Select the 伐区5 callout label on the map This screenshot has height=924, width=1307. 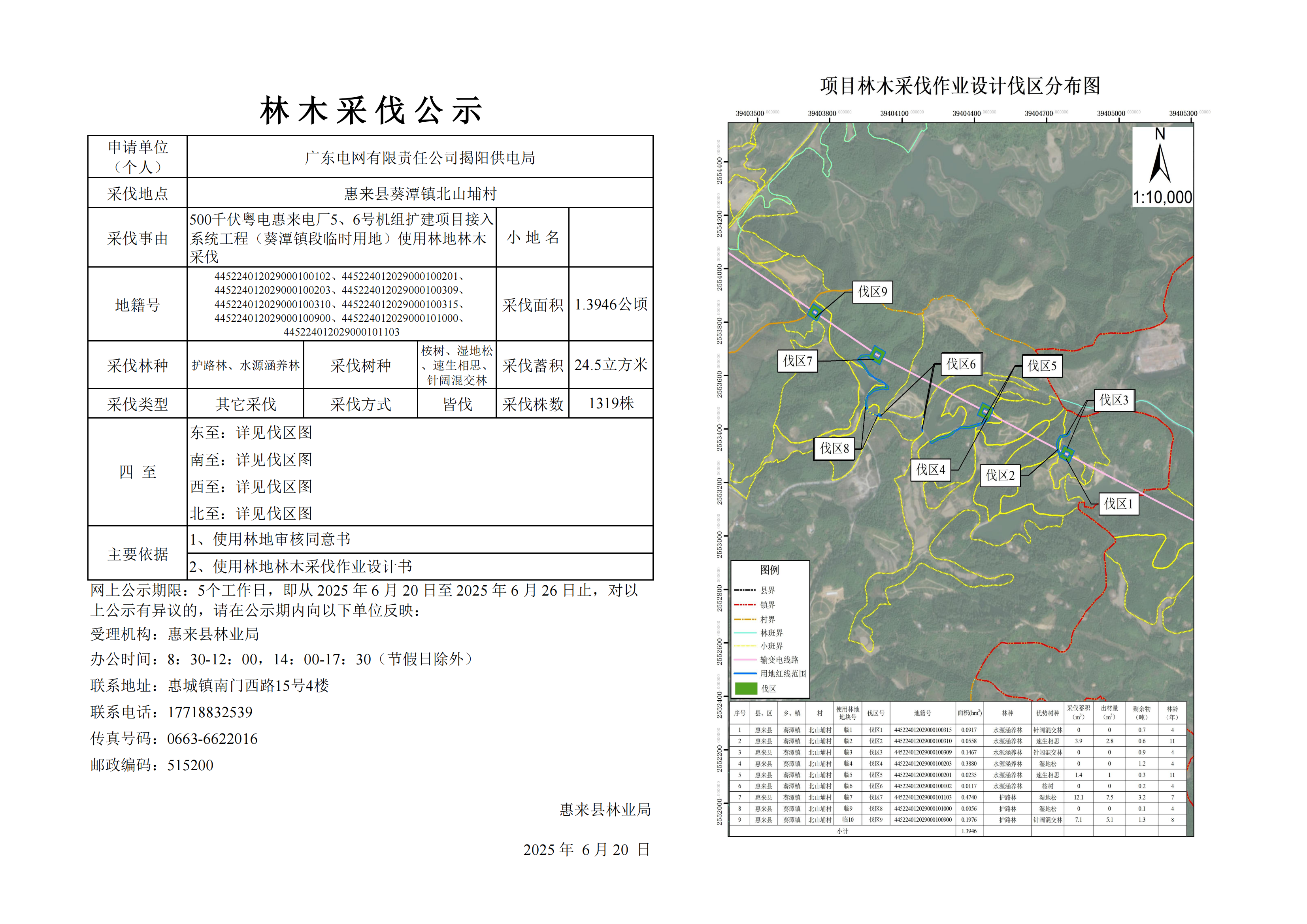(1042, 366)
